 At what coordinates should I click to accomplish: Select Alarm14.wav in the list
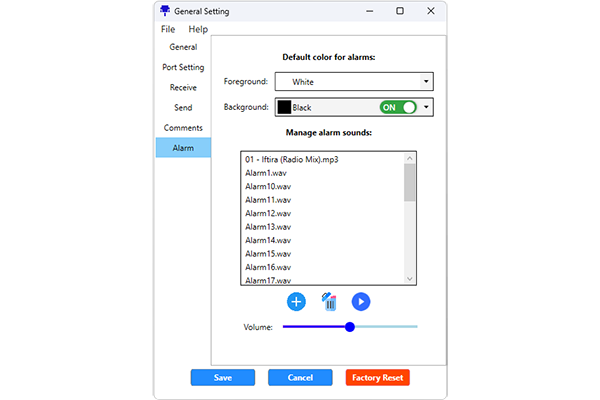323,240
